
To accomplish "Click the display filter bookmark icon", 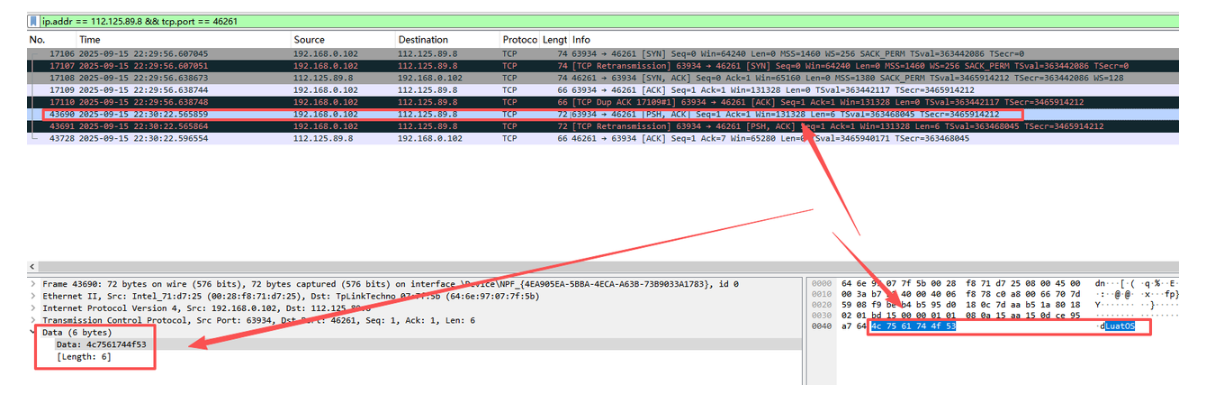I will pyautogui.click(x=34, y=21).
